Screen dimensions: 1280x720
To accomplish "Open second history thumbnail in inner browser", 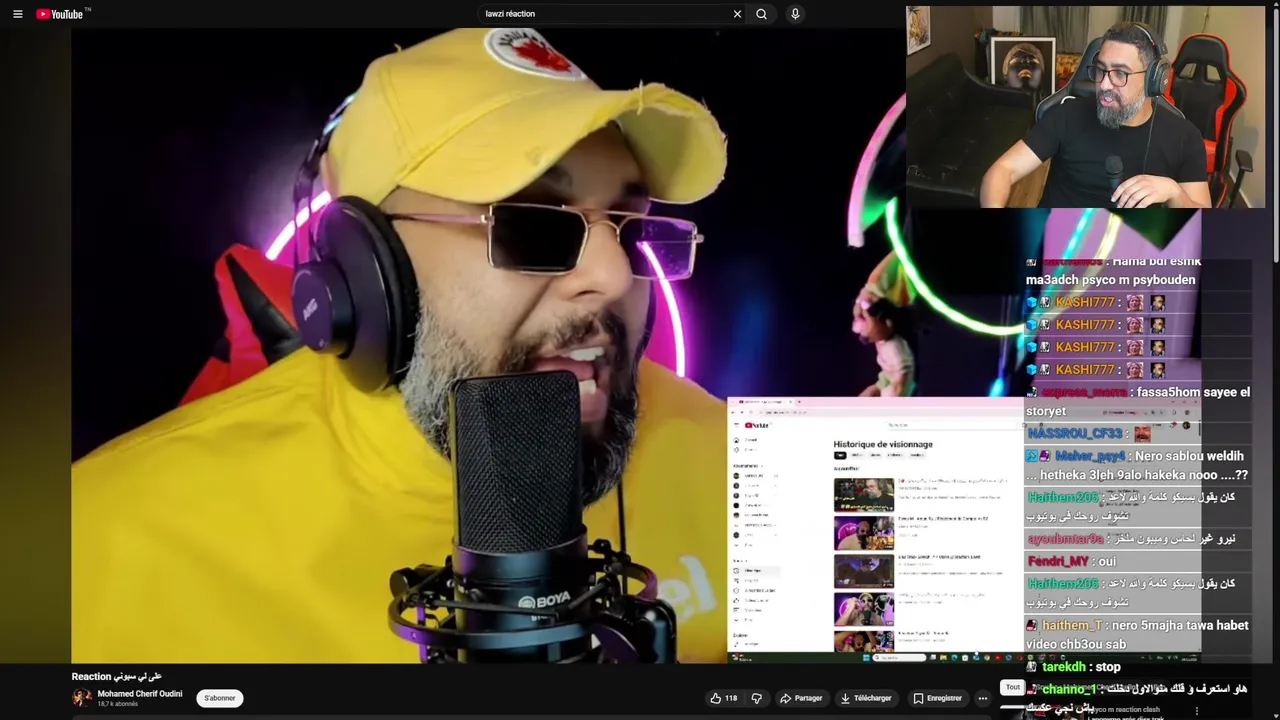I will tap(864, 533).
